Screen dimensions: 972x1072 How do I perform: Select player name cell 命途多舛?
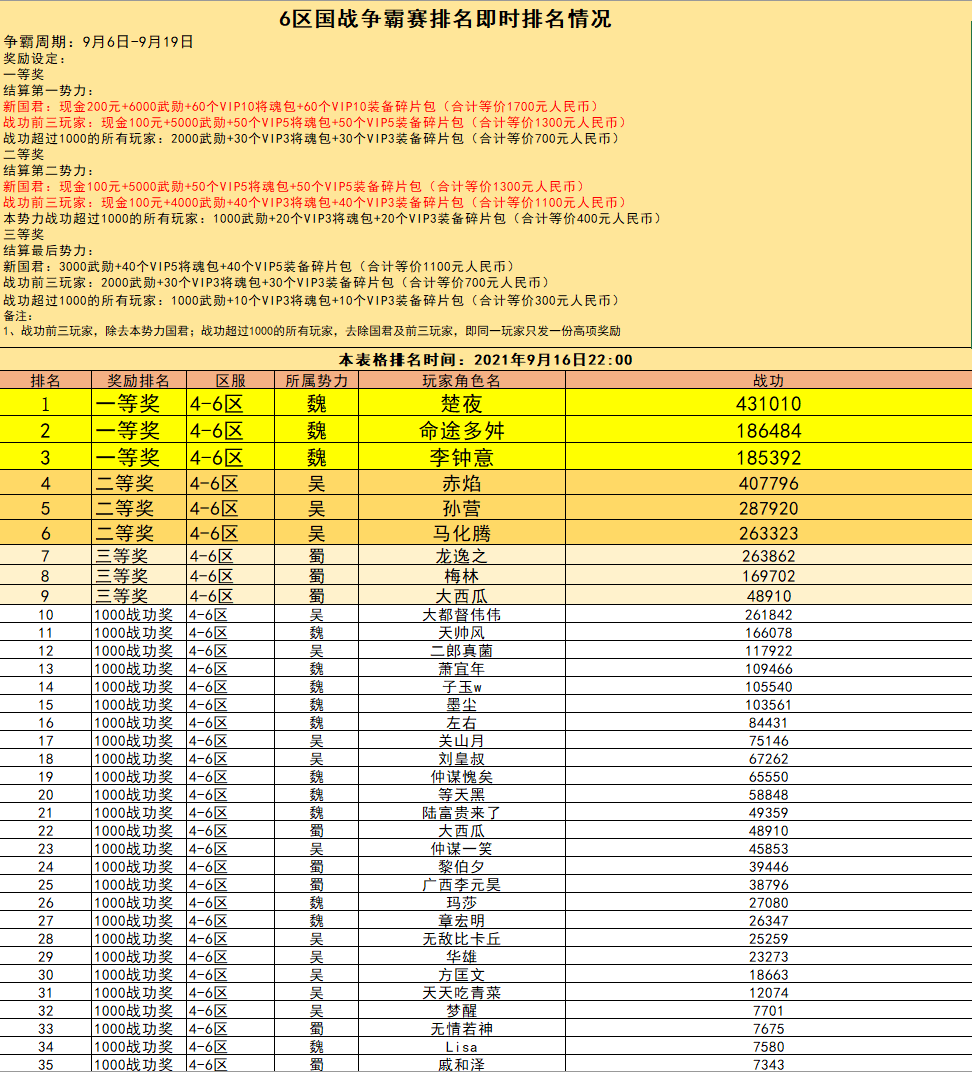(x=461, y=430)
